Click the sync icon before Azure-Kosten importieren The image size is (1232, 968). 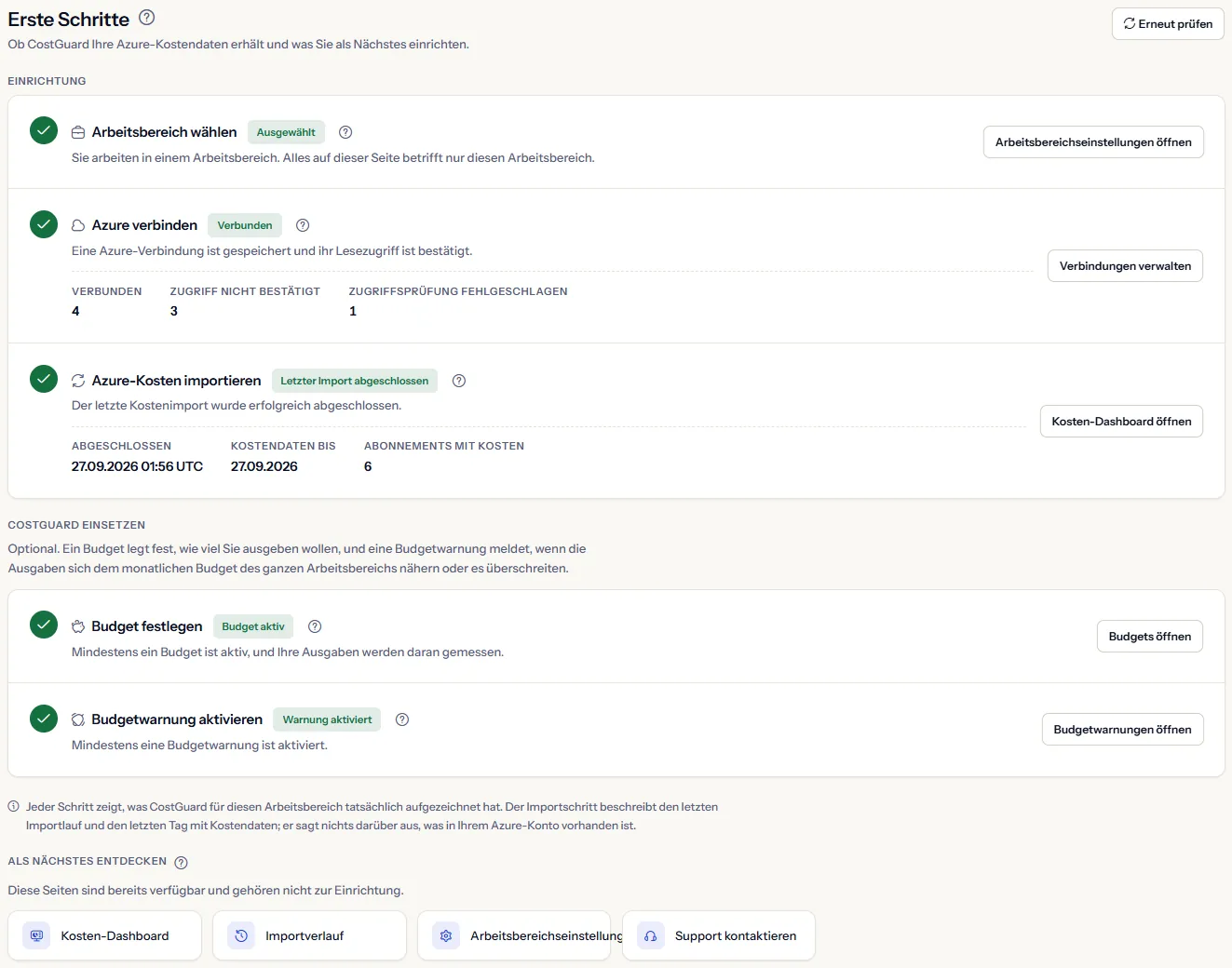(x=78, y=381)
